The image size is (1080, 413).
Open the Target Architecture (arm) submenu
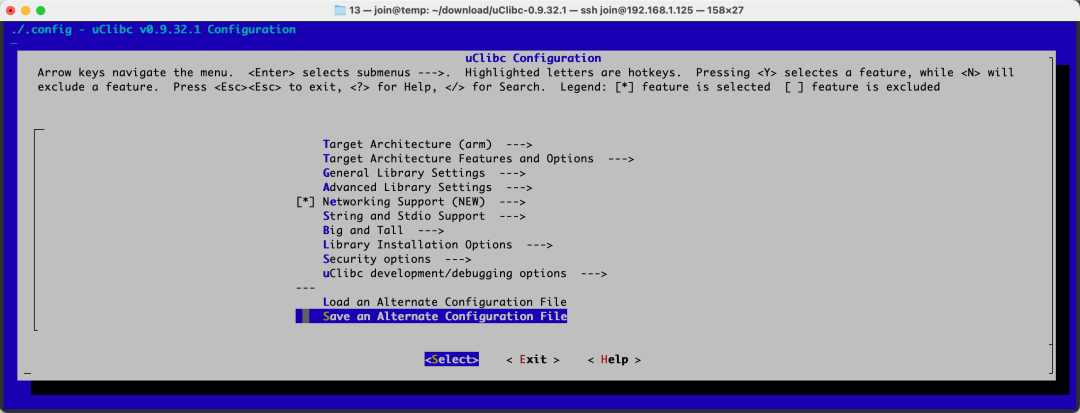coord(427,145)
